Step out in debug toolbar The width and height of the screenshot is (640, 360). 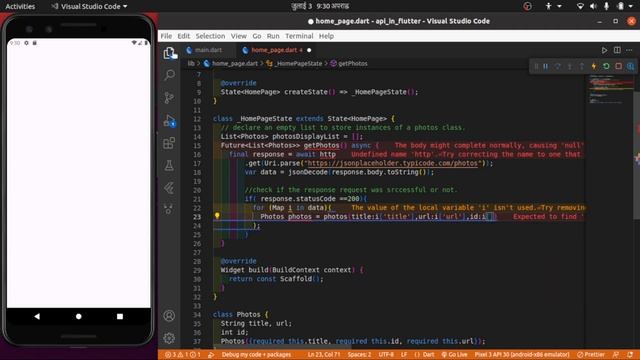(x=582, y=66)
